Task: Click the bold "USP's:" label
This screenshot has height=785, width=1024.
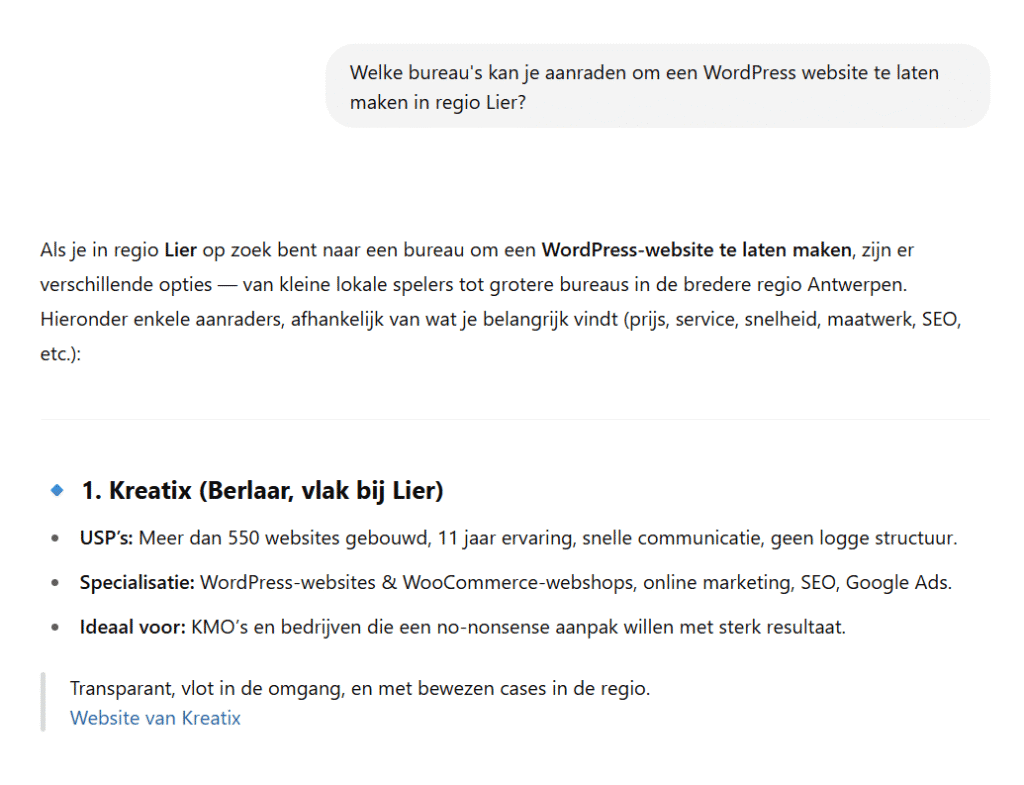Action: [106, 538]
